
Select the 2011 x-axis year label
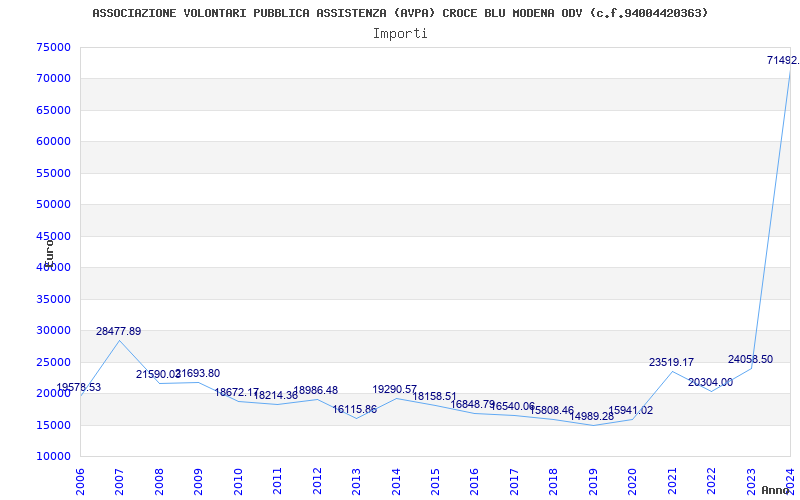pos(278,482)
